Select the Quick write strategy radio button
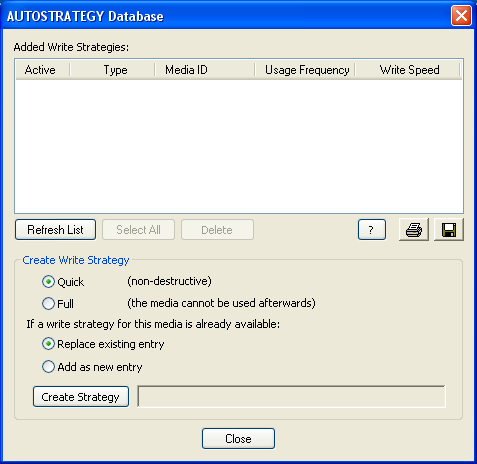The width and height of the screenshot is (477, 464). tap(48, 282)
